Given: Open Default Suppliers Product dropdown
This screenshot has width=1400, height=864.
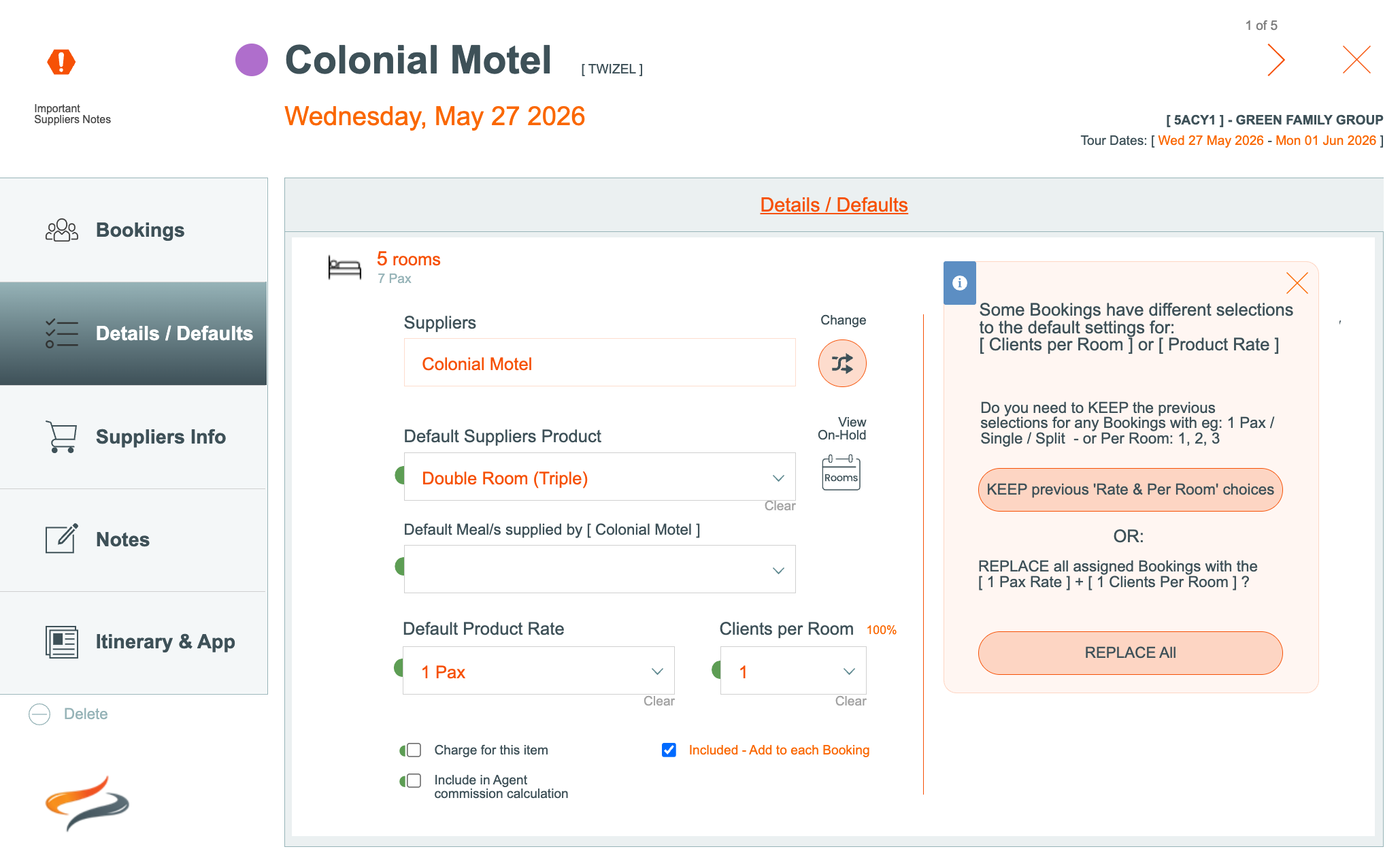Looking at the screenshot, I should (599, 478).
